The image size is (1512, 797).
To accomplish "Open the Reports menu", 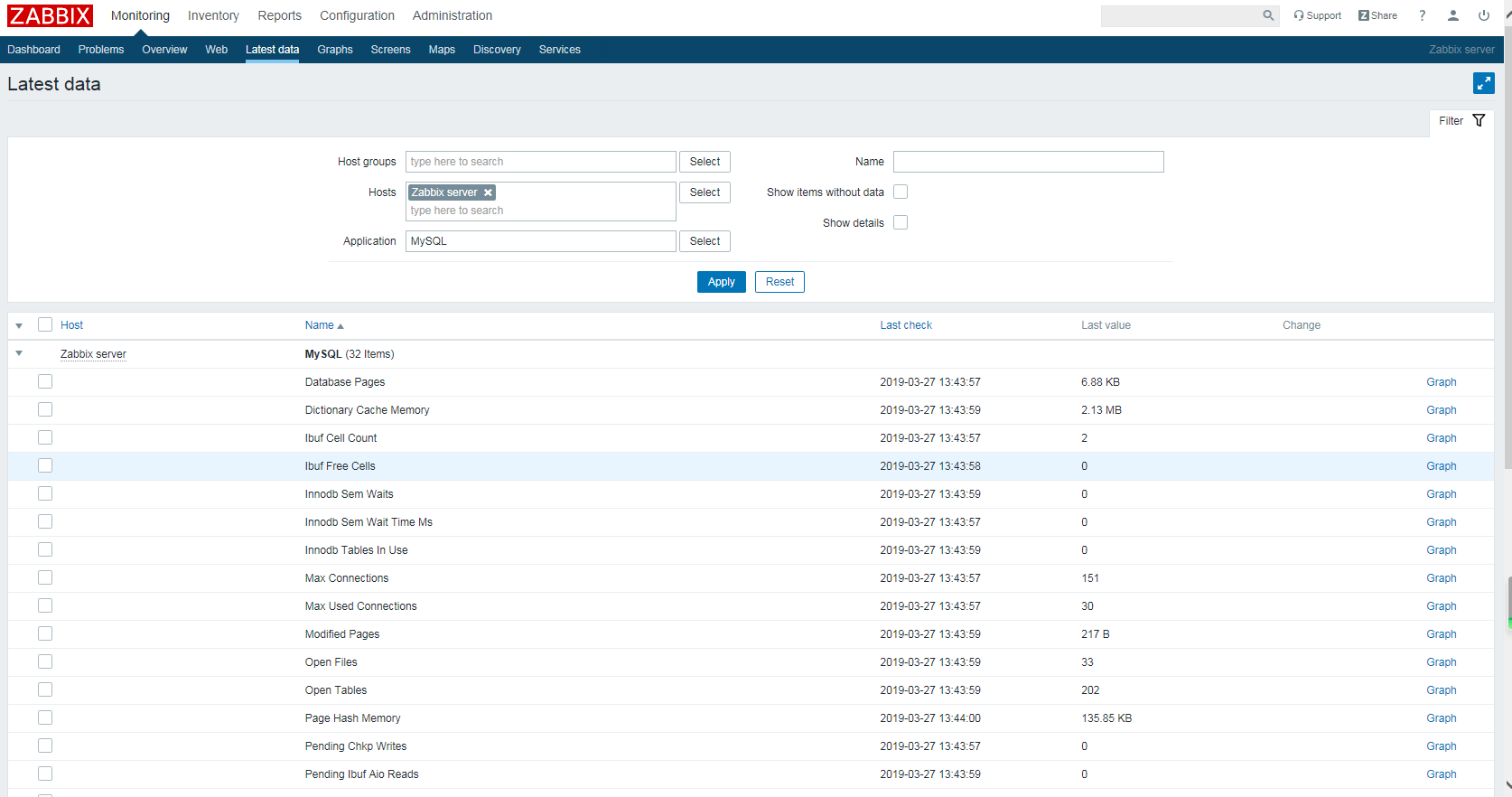I will (280, 15).
